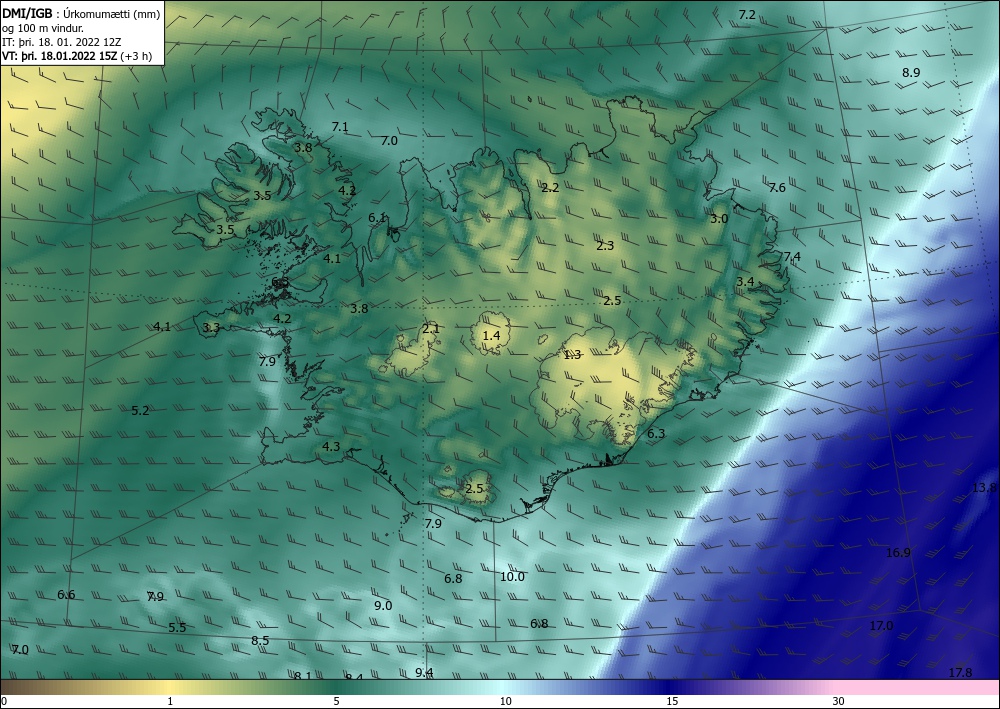Pick the 7.1 value label

340,127
